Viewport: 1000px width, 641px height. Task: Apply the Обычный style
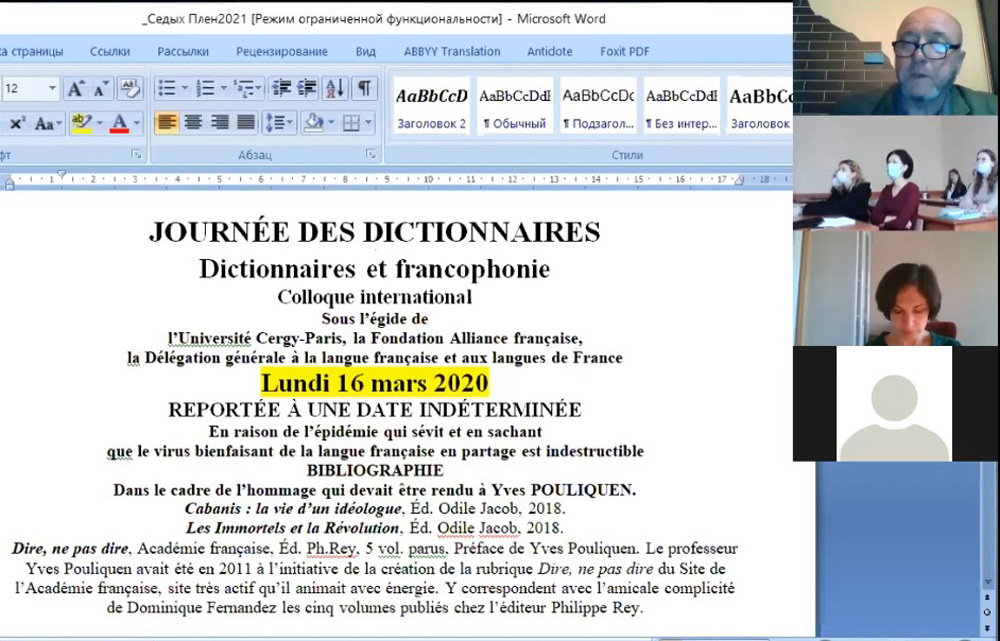[x=514, y=106]
